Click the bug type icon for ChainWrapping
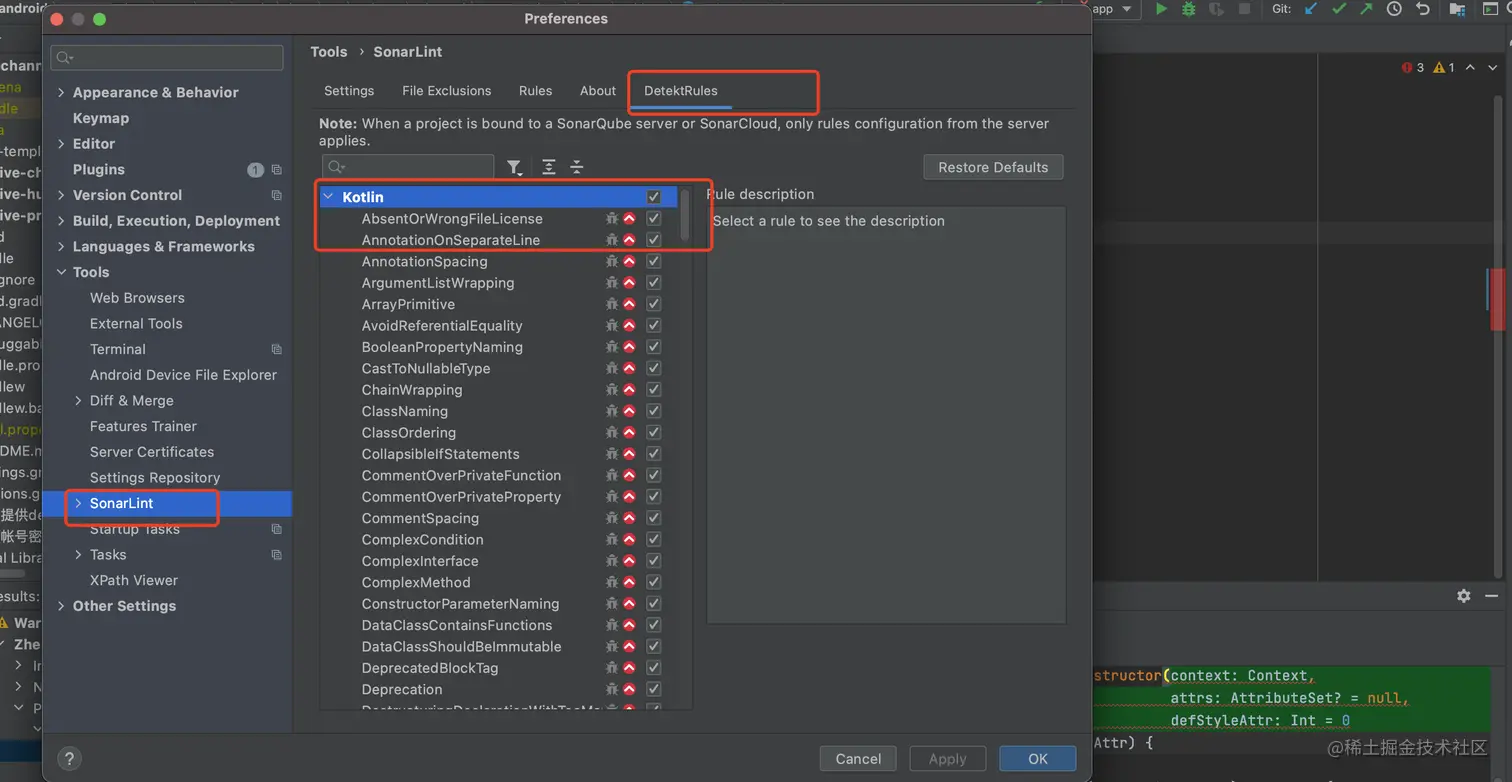 (612, 390)
